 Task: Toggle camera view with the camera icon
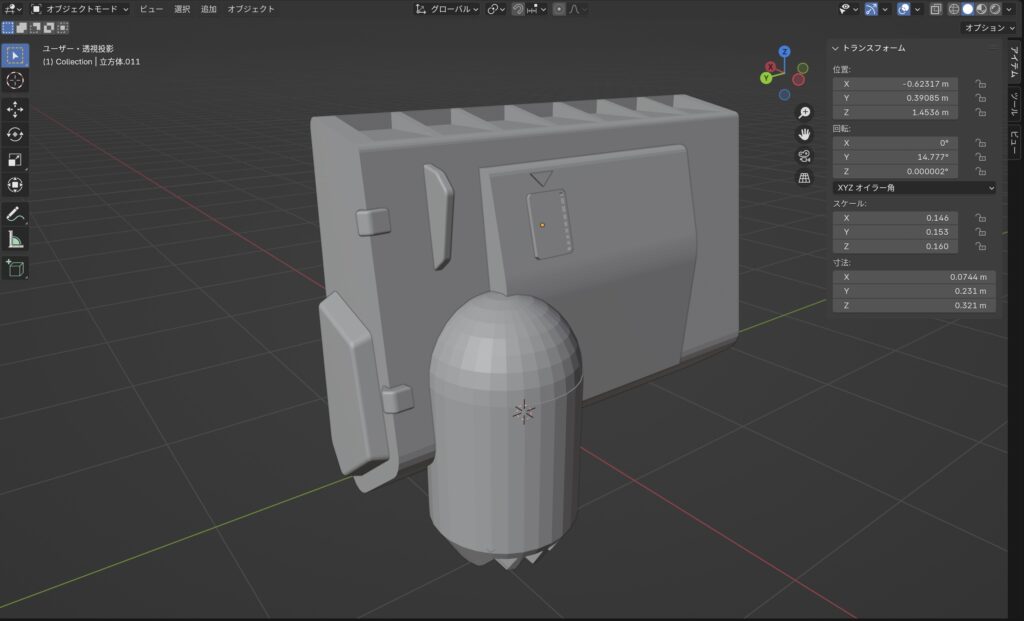pos(804,156)
